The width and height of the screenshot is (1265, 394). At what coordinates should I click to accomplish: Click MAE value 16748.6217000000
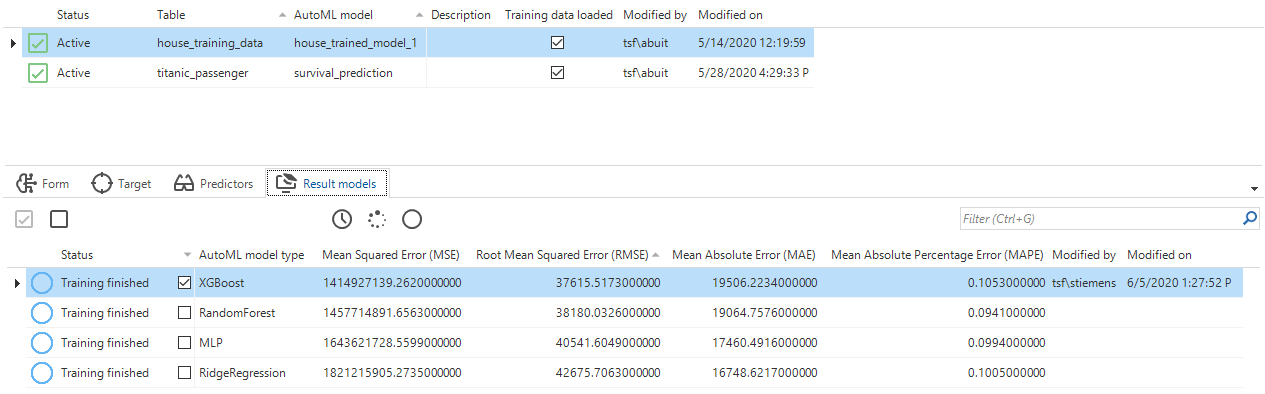click(765, 373)
